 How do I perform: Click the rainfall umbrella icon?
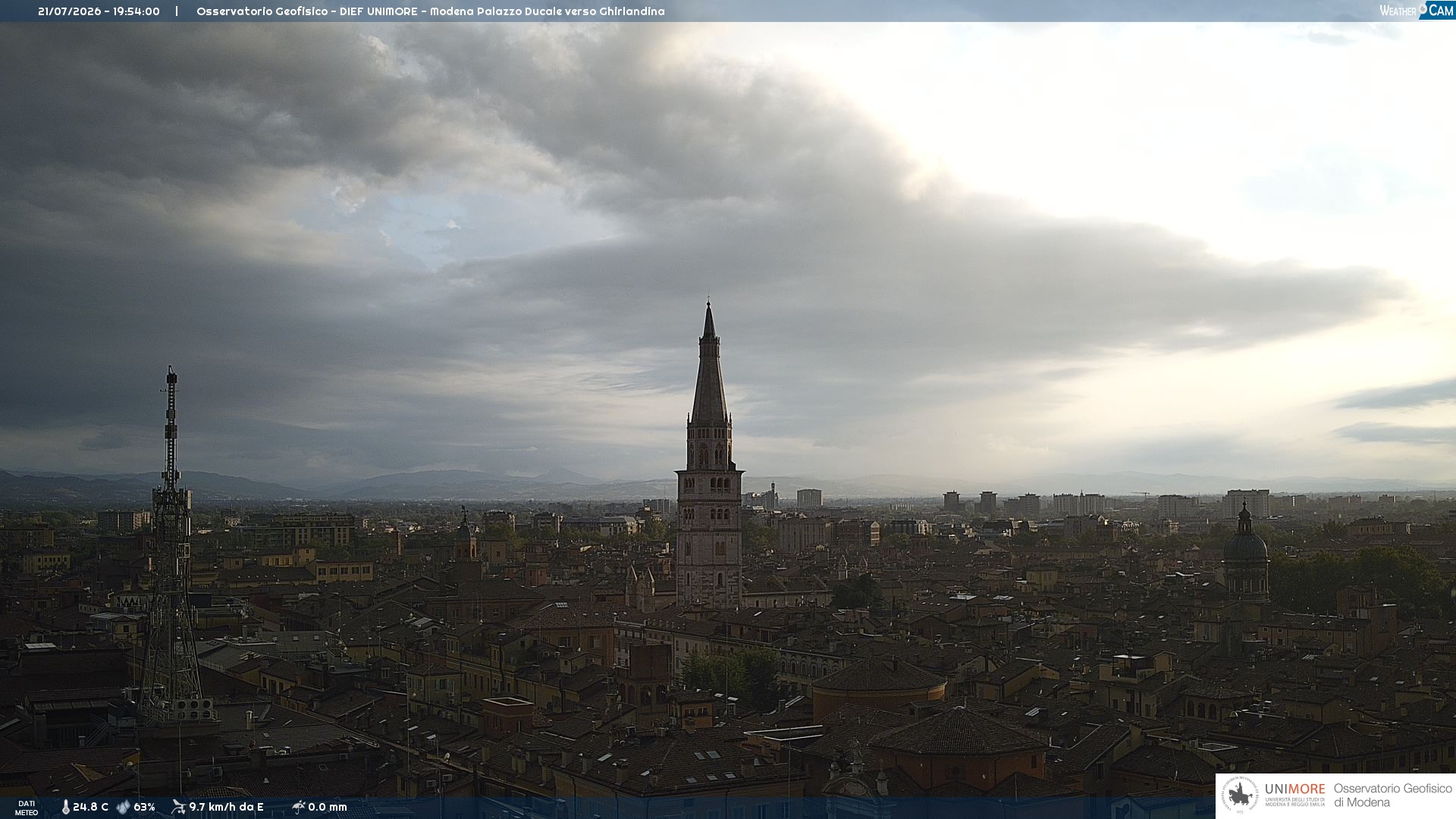tap(298, 807)
